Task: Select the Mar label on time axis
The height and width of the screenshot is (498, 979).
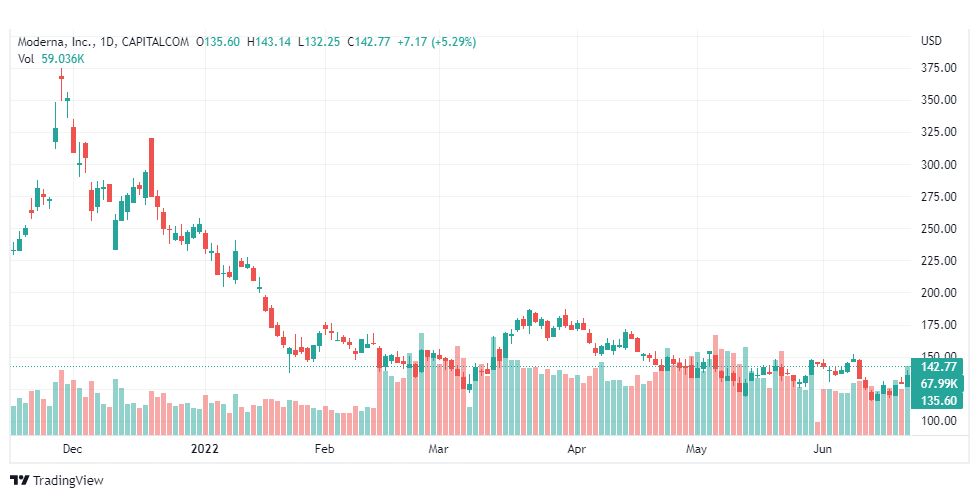Action: coord(438,449)
